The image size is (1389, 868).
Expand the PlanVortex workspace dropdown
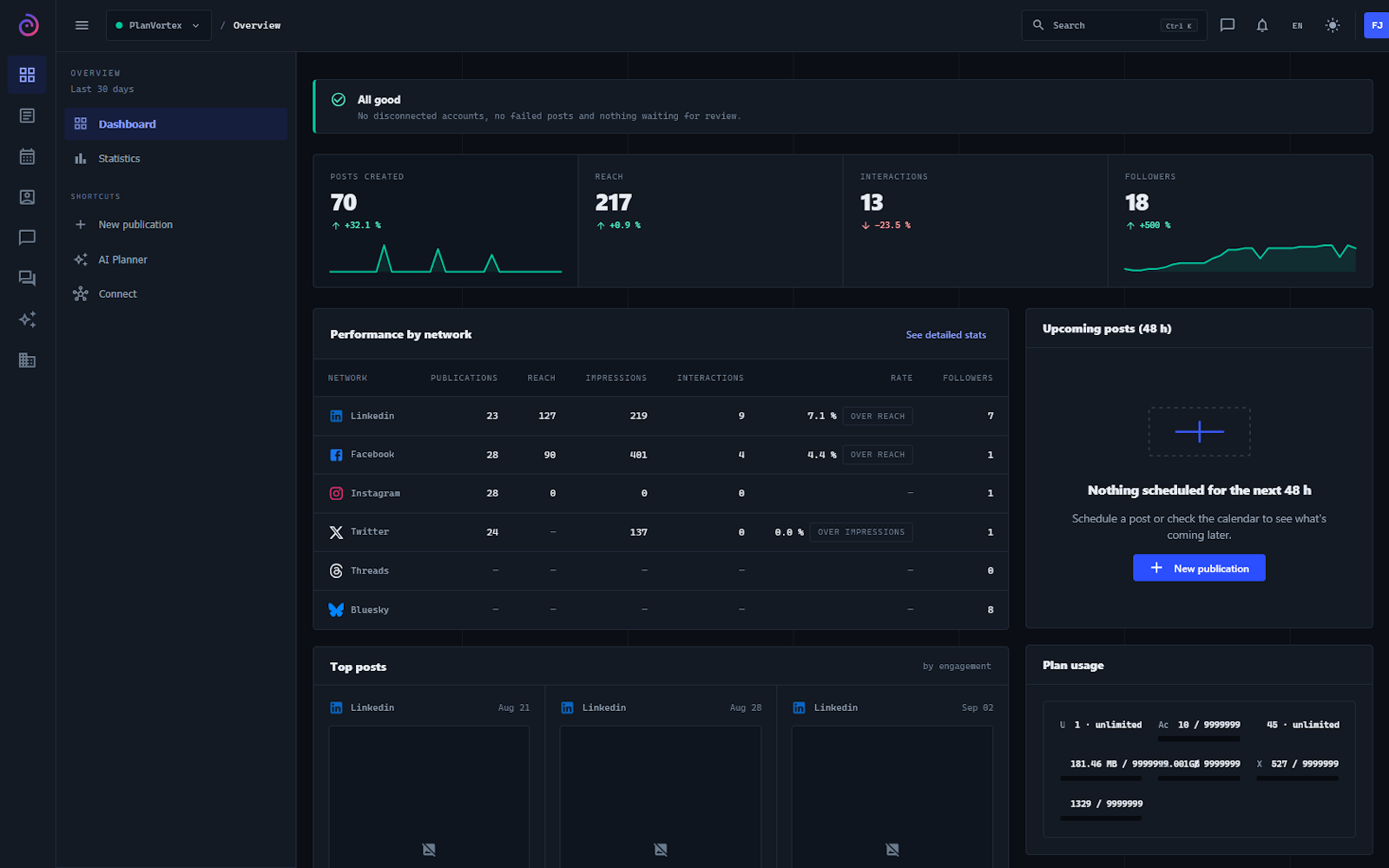click(x=158, y=25)
